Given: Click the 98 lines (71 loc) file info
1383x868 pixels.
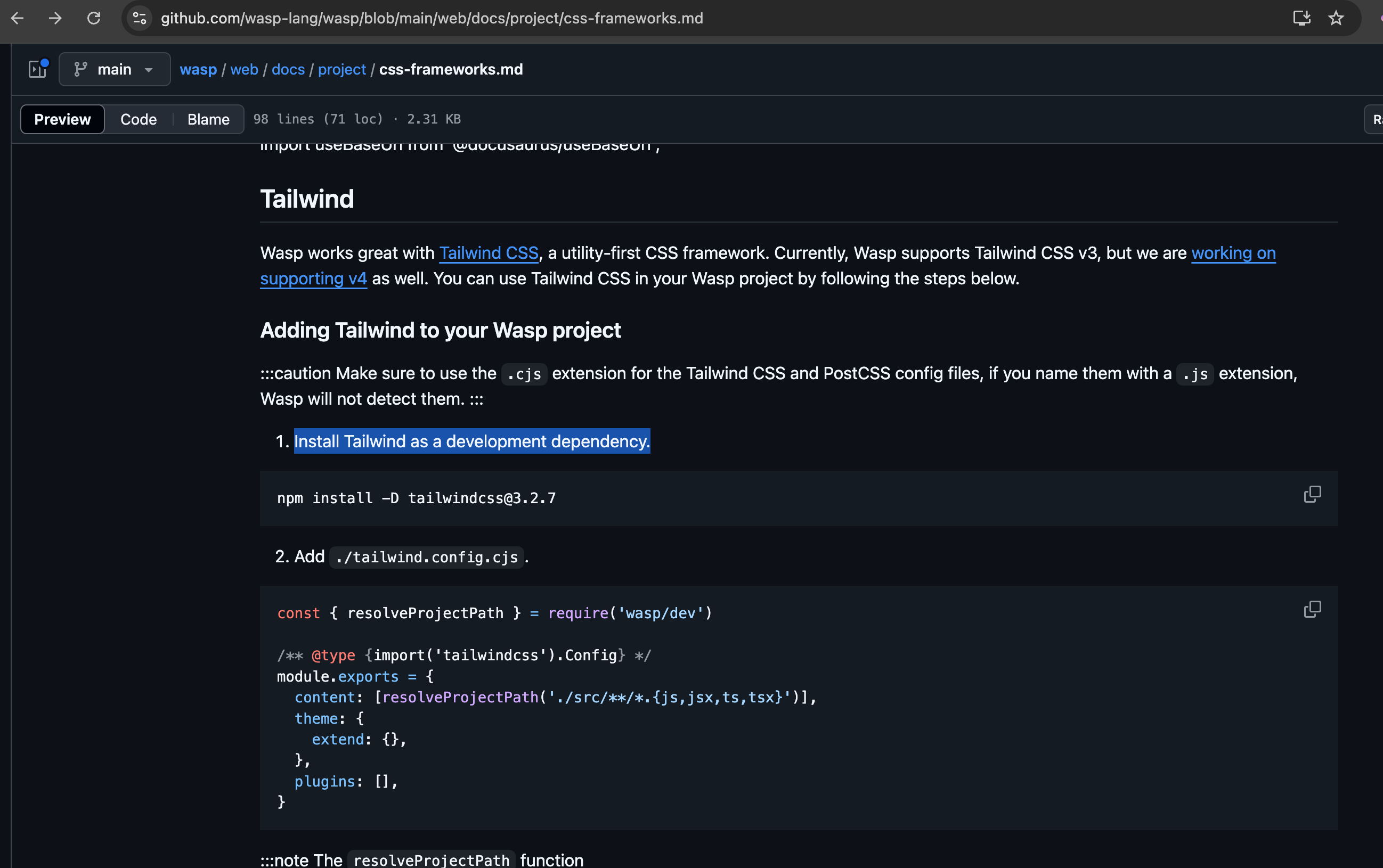Looking at the screenshot, I should click(x=356, y=119).
